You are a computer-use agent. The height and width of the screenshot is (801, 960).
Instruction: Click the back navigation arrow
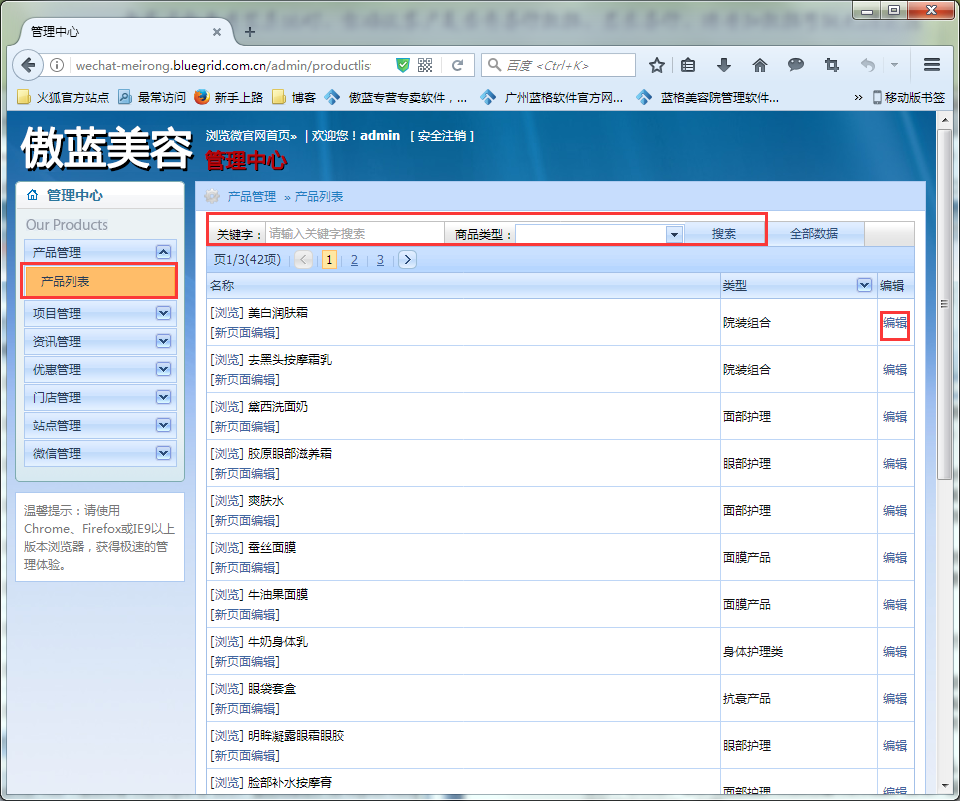[27, 64]
